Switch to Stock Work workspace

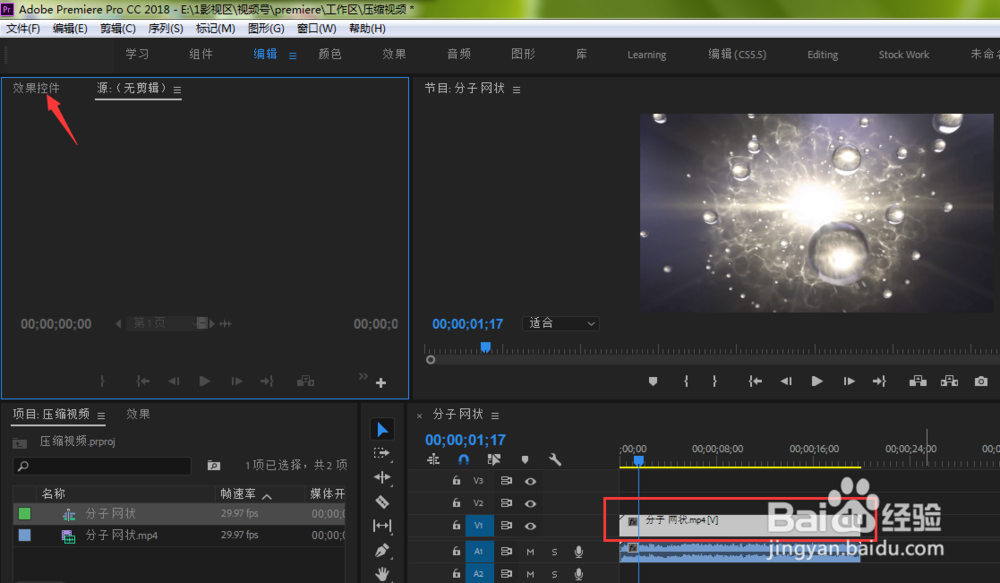tap(904, 54)
